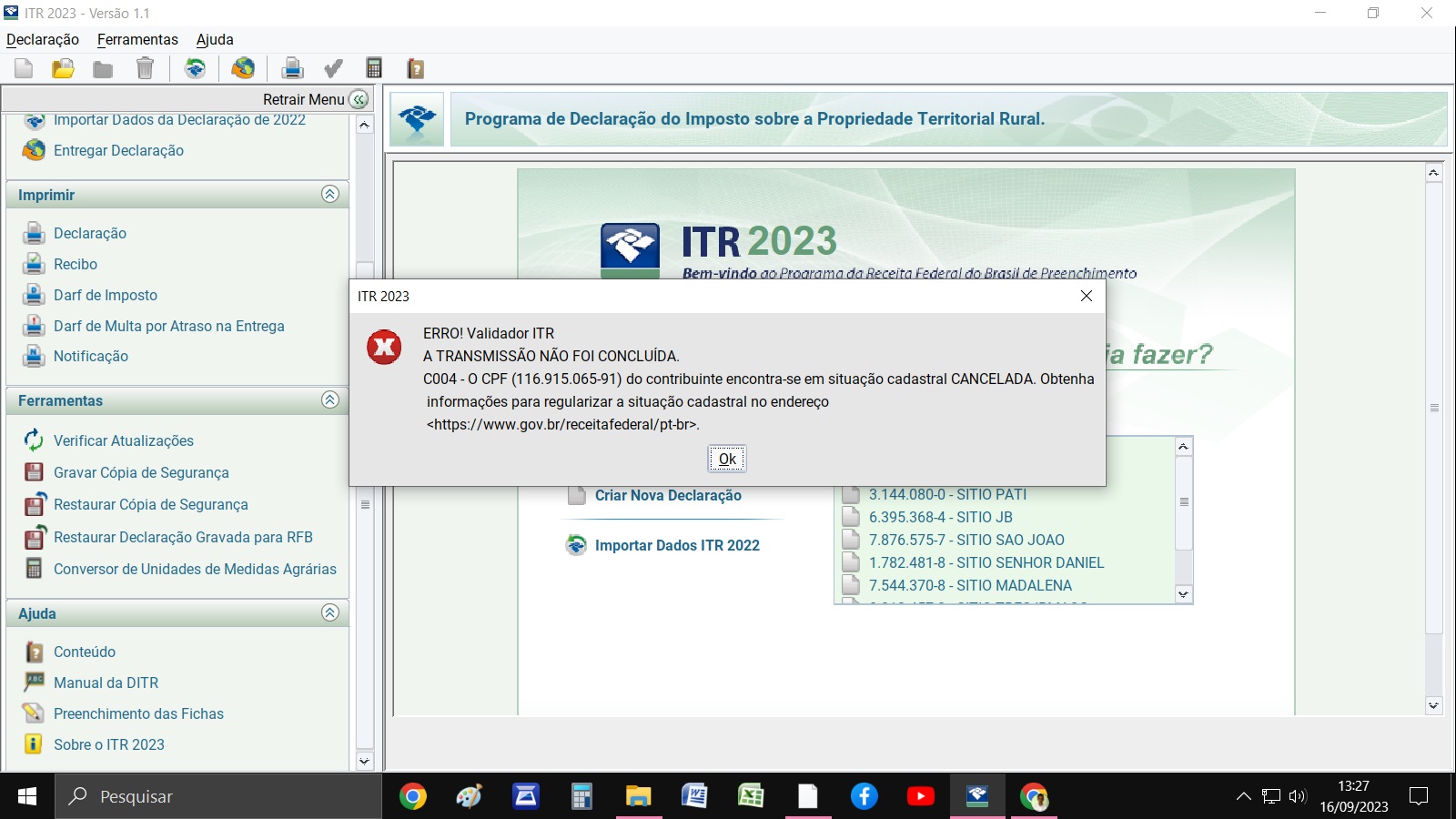Click the volume icon in system tray

pos(1297,796)
